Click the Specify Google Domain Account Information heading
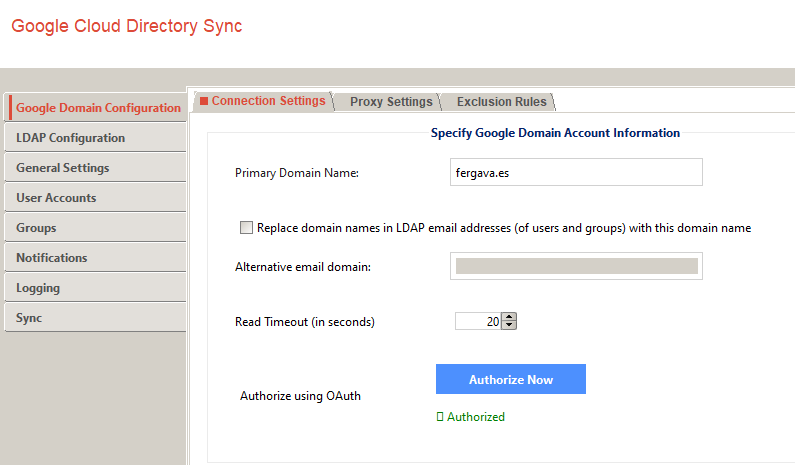 [555, 133]
